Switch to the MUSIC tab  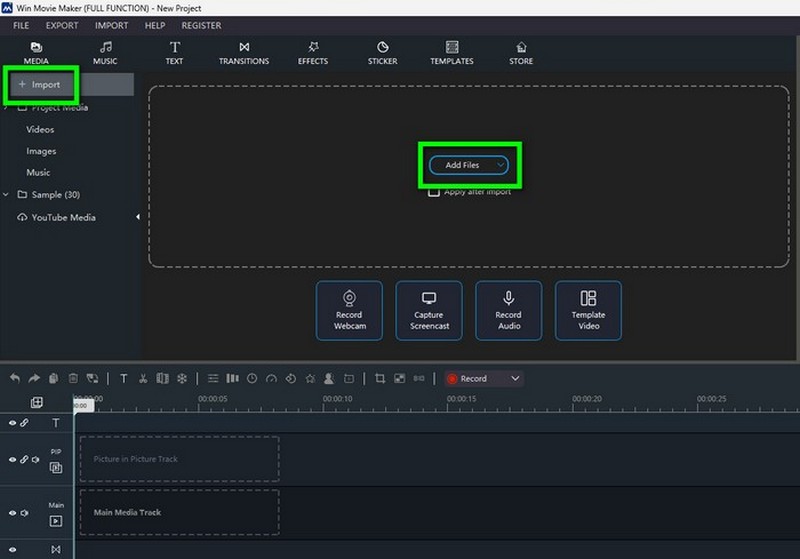[x=105, y=53]
